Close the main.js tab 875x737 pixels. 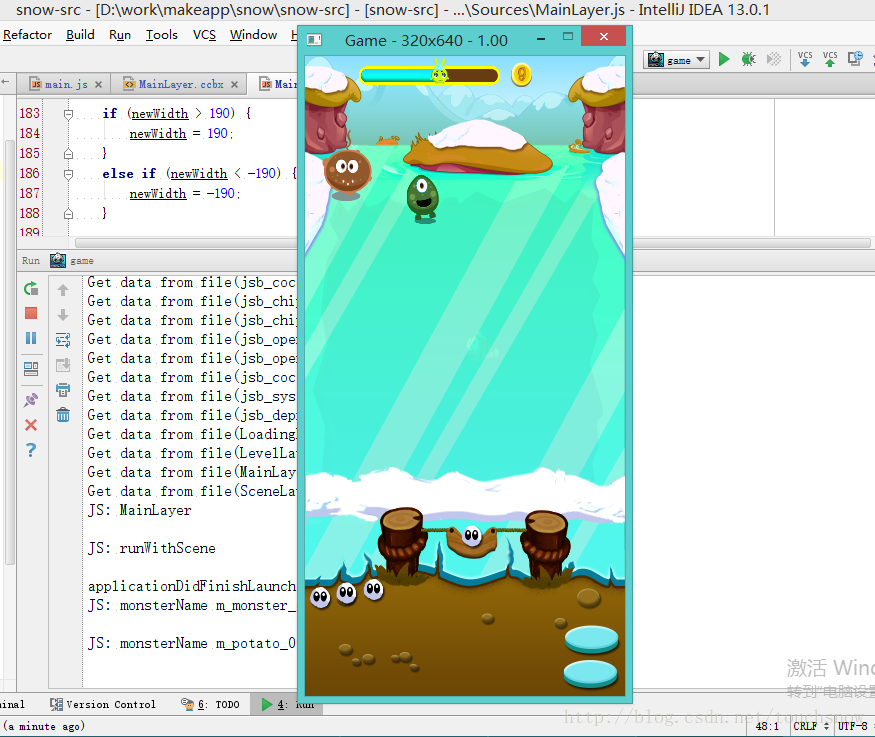98,85
